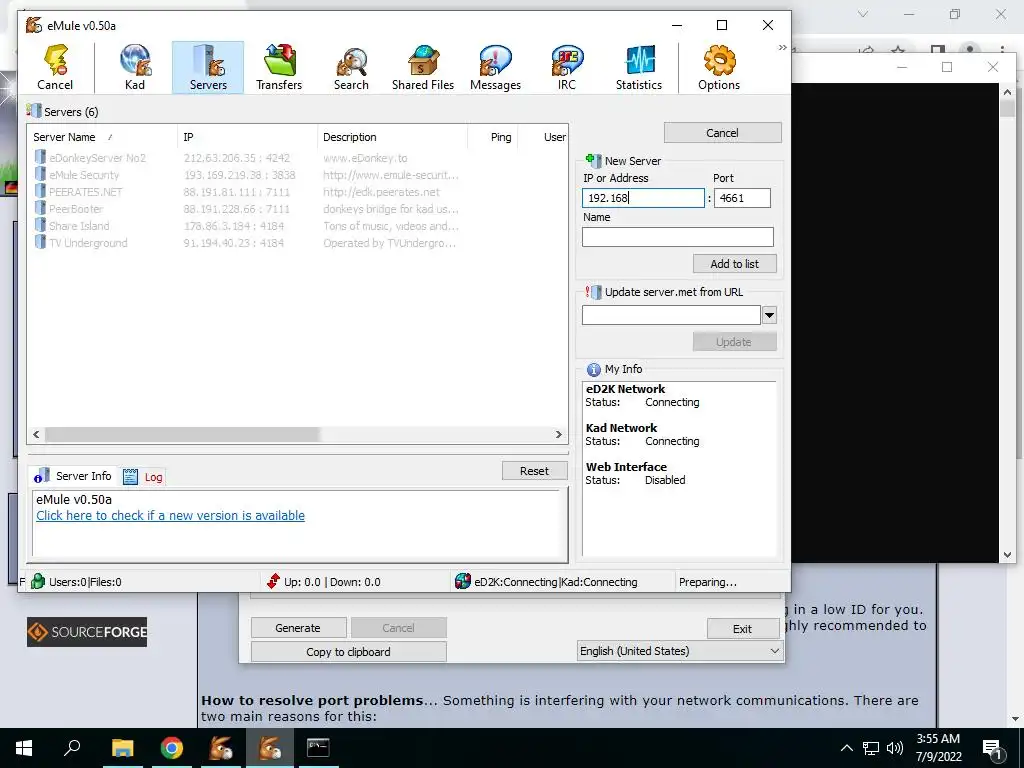
Task: Open the Search toolbar icon
Action: pos(351,67)
